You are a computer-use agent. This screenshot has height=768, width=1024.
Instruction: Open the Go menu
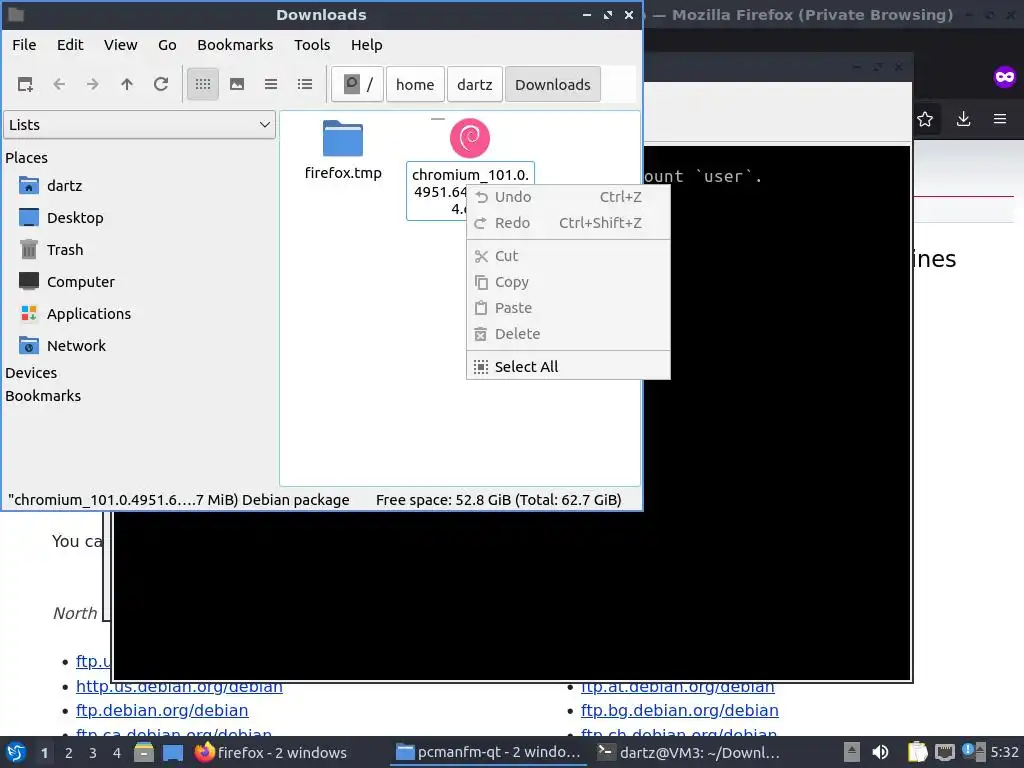(x=167, y=45)
